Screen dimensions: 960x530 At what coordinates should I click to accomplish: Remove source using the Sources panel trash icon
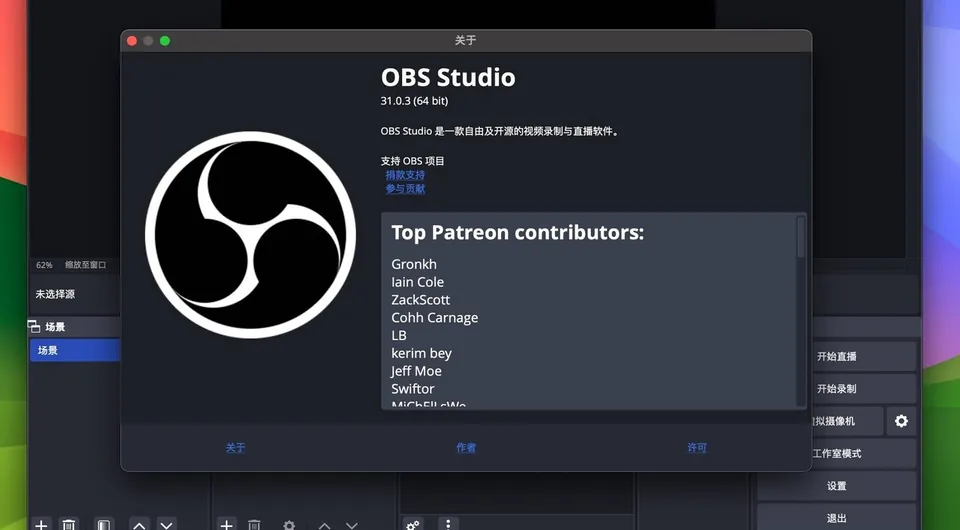254,524
